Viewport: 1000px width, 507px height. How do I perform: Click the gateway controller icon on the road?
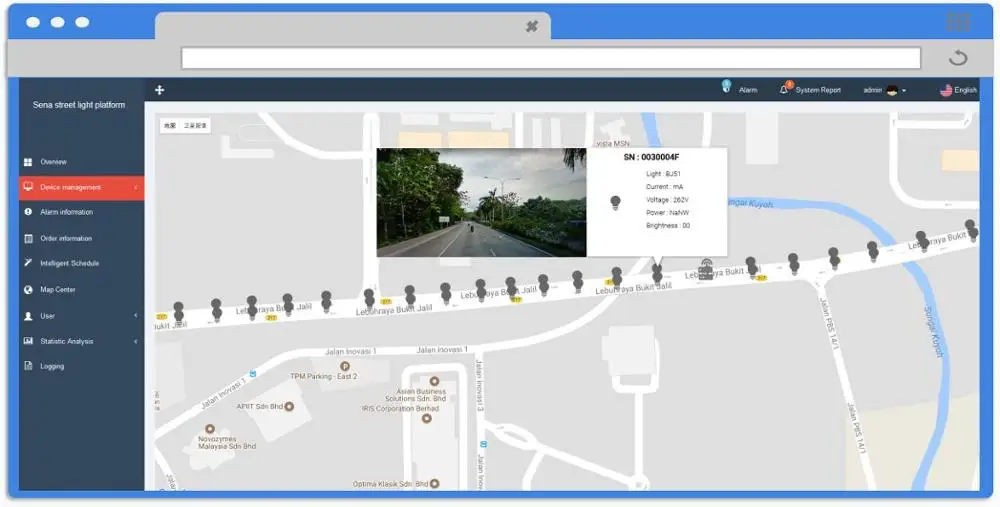(x=706, y=269)
